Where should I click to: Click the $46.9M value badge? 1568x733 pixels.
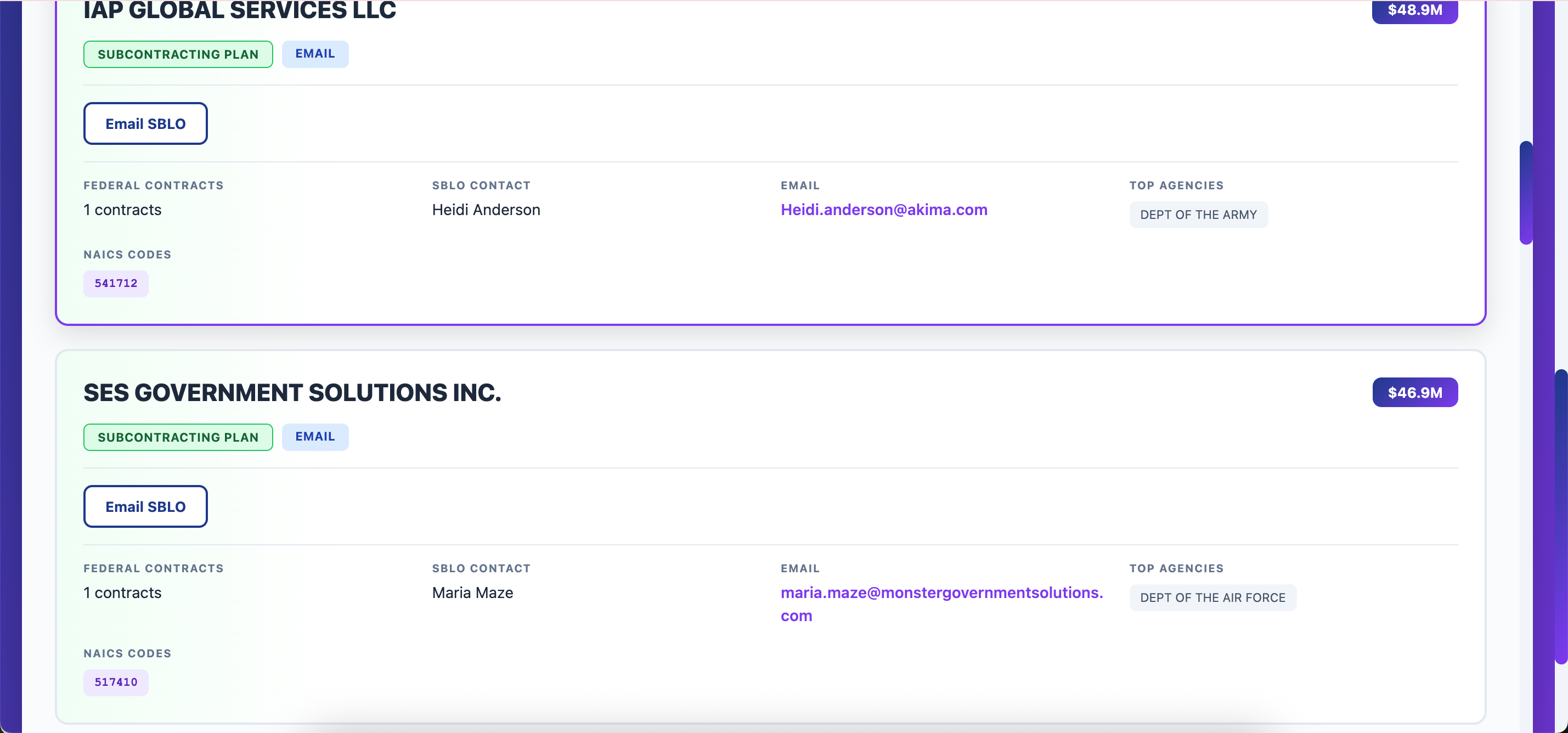pyautogui.click(x=1414, y=392)
